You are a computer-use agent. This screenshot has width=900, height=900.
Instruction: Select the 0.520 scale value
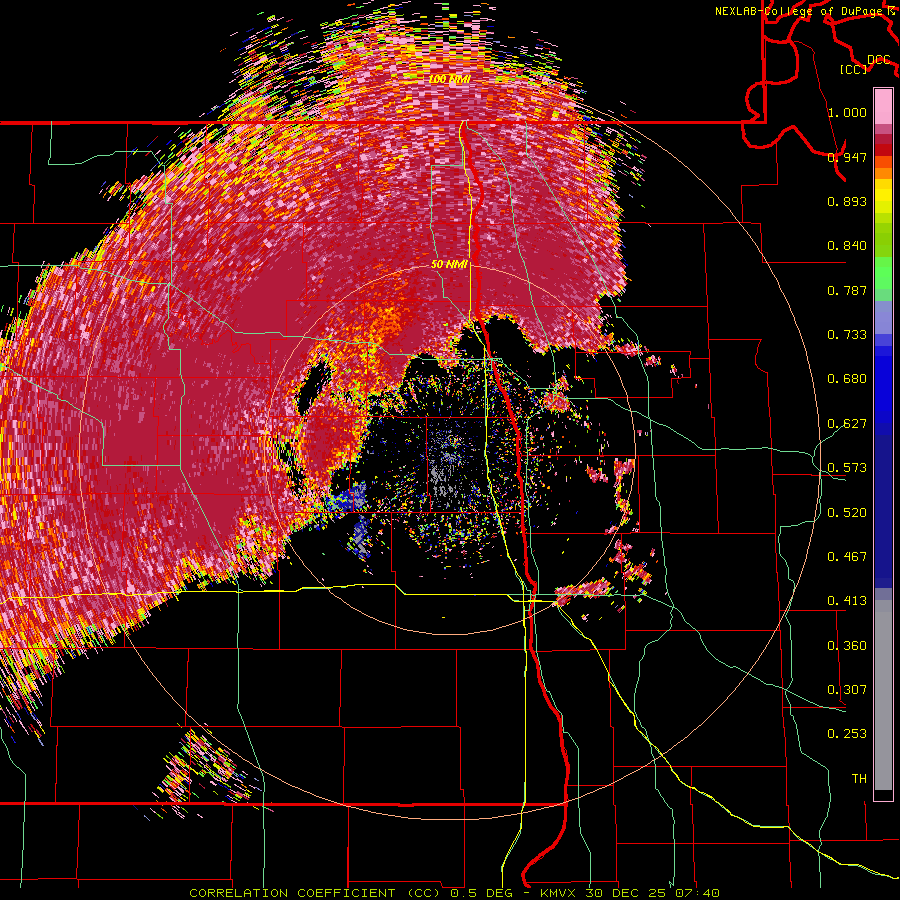pos(847,513)
